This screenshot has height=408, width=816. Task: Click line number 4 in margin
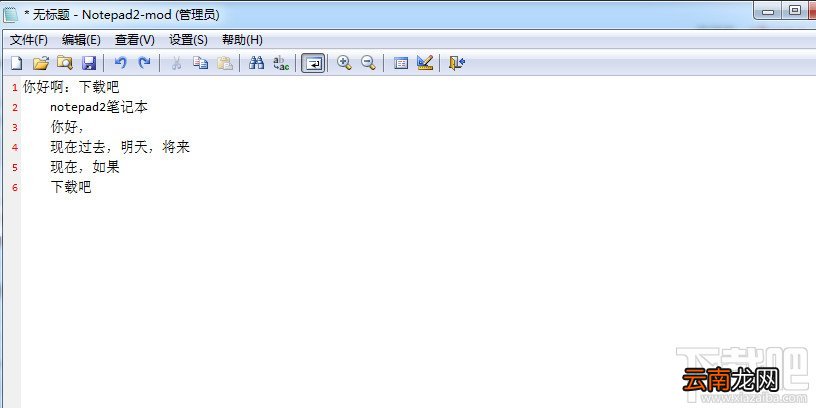pos(15,148)
